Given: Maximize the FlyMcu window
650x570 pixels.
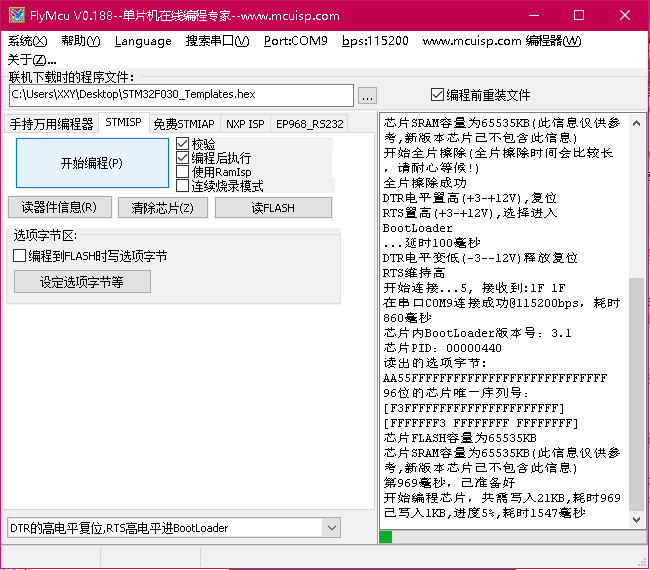Looking at the screenshot, I should (579, 15).
